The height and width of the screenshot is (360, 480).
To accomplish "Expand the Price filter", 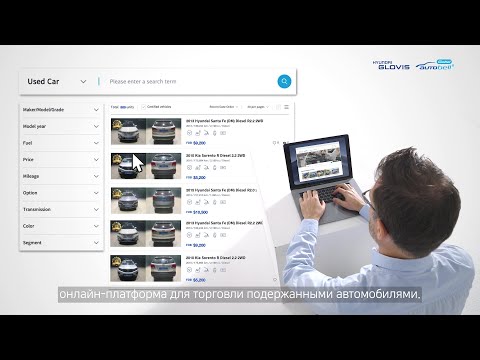I will click(x=61, y=160).
